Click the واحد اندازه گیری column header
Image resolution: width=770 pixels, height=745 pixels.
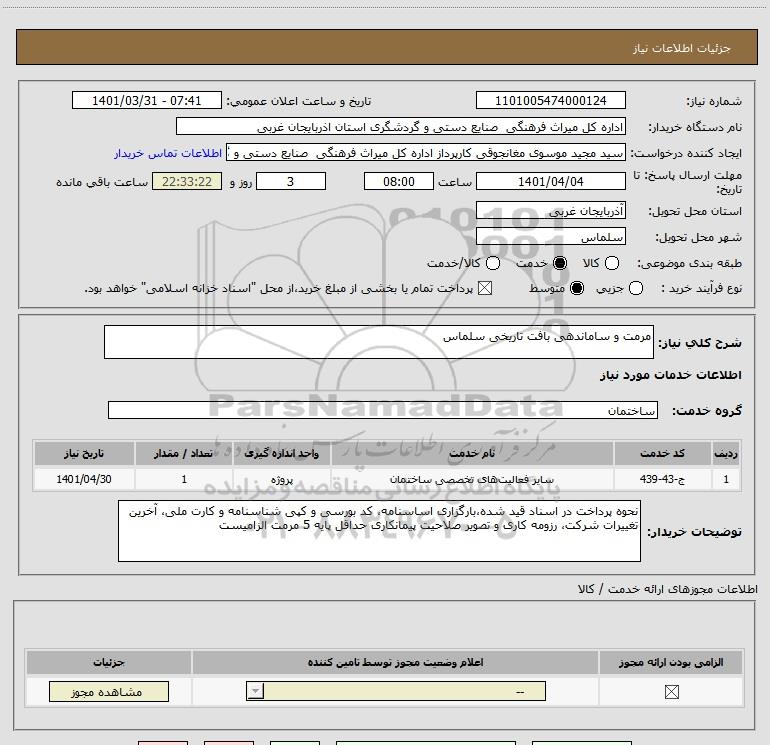coord(282,453)
